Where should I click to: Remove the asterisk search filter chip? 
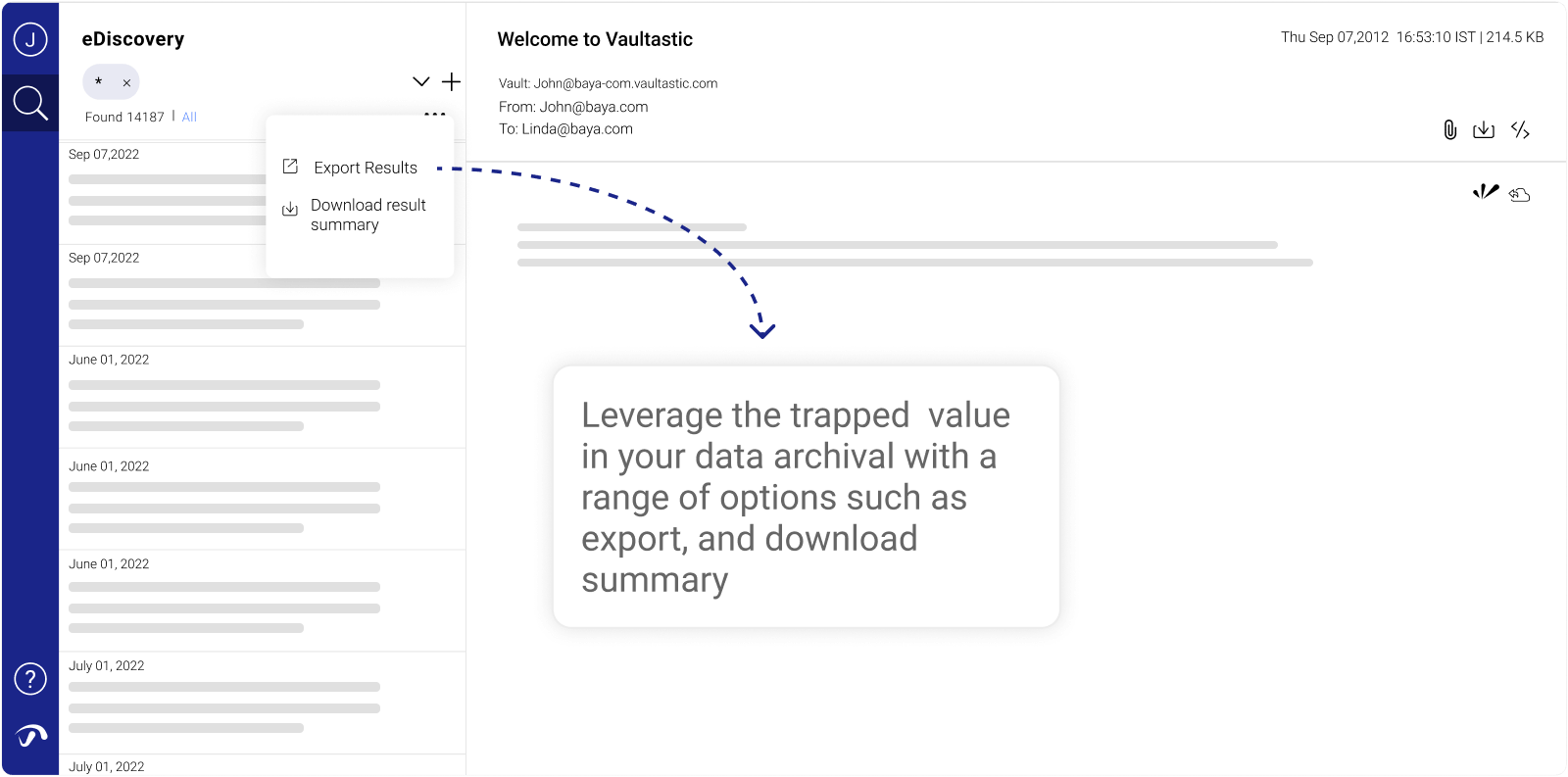(x=125, y=82)
